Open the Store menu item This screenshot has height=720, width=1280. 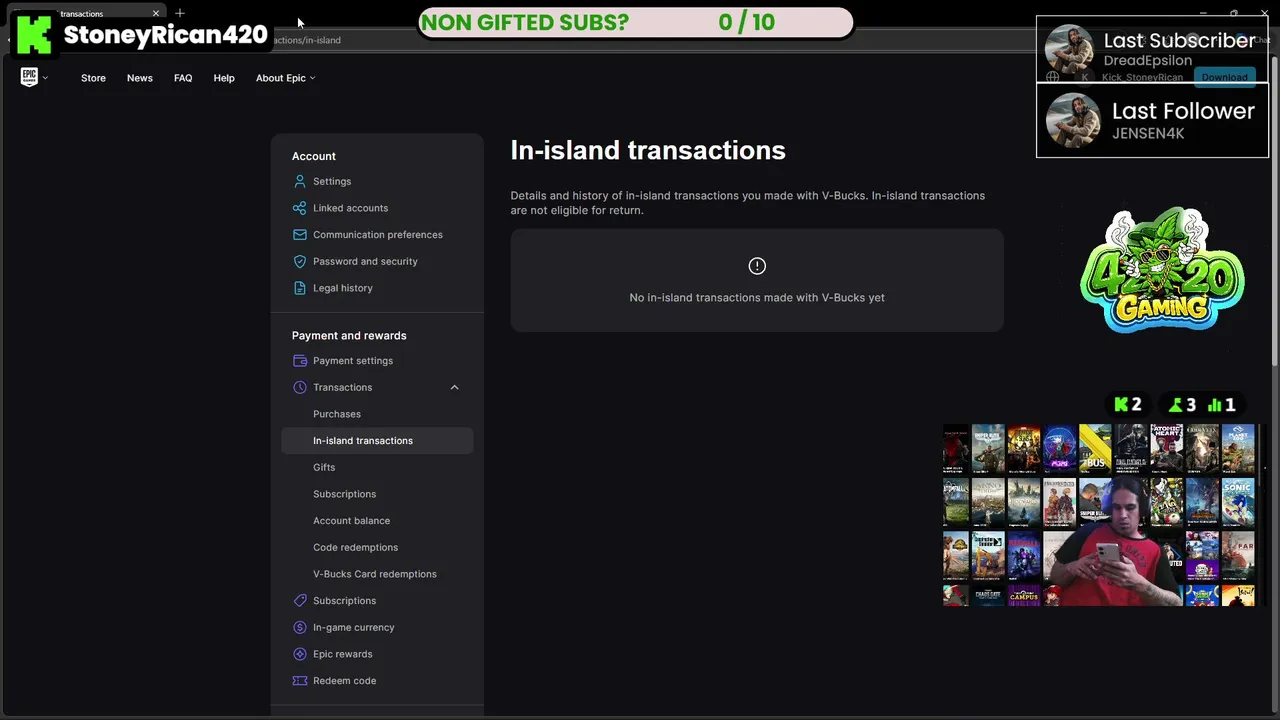tap(93, 78)
